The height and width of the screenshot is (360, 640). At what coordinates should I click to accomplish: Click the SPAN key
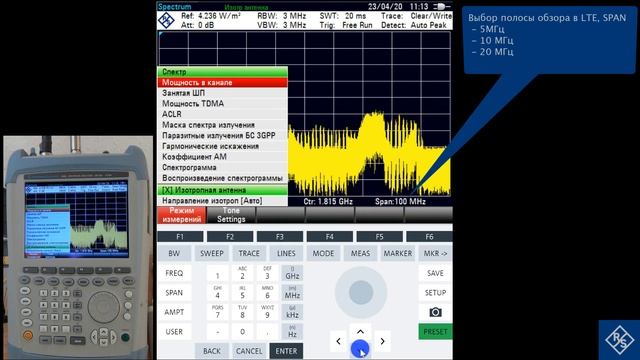pyautogui.click(x=174, y=293)
